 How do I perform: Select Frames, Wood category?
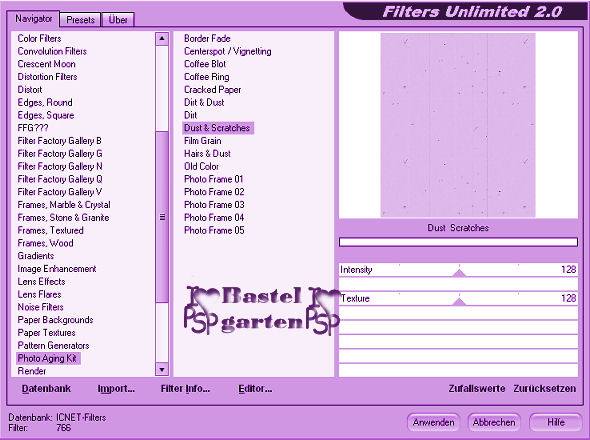tap(46, 243)
